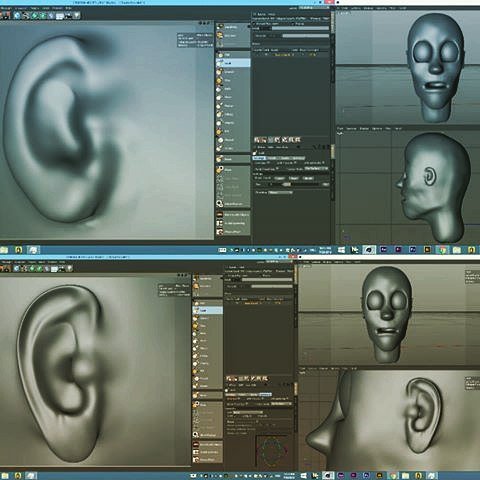Screen dimensions: 480x480
Task: Toggle Link Size checkbox in upper brush settings
Action: [x=269, y=163]
